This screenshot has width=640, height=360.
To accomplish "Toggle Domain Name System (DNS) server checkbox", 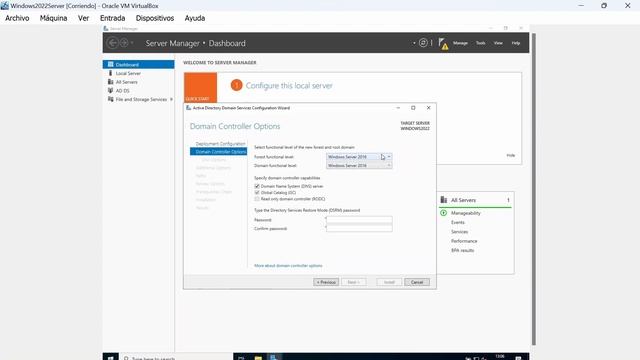I will click(257, 186).
